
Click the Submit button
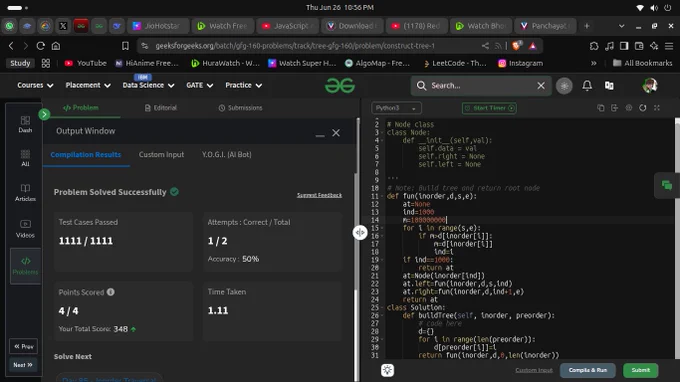click(641, 370)
